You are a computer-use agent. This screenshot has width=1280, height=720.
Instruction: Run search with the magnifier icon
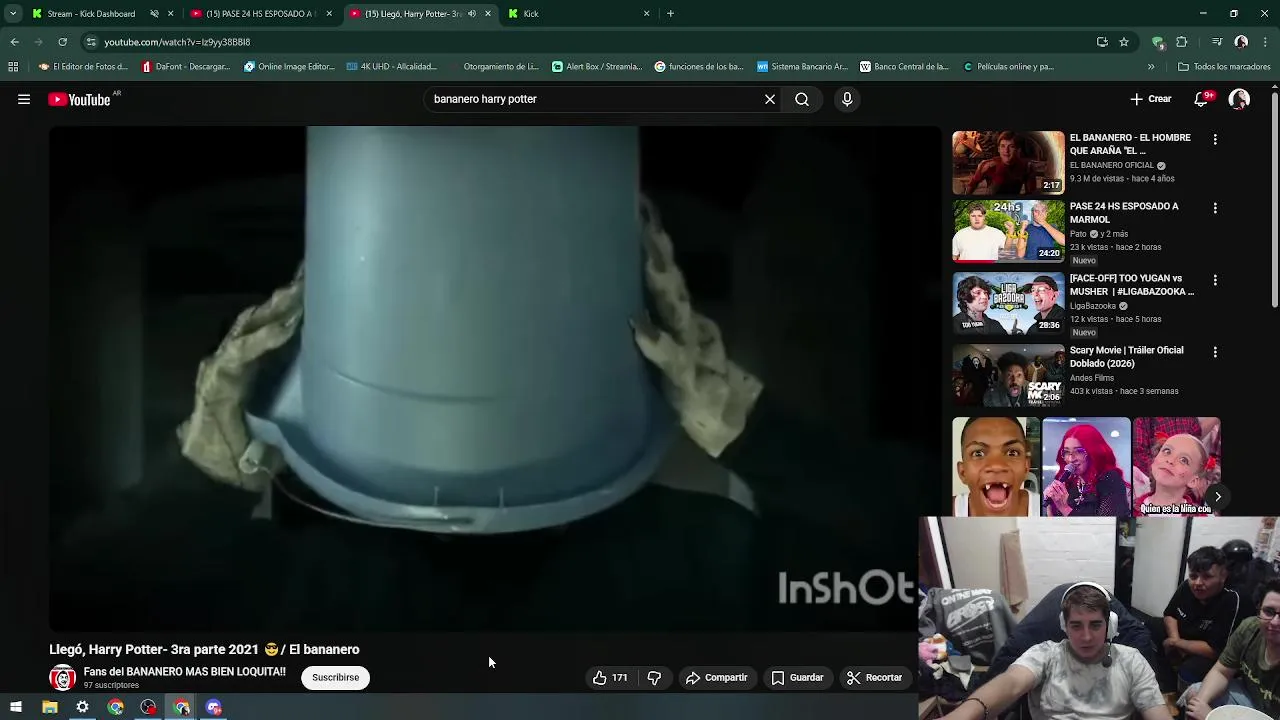click(802, 99)
